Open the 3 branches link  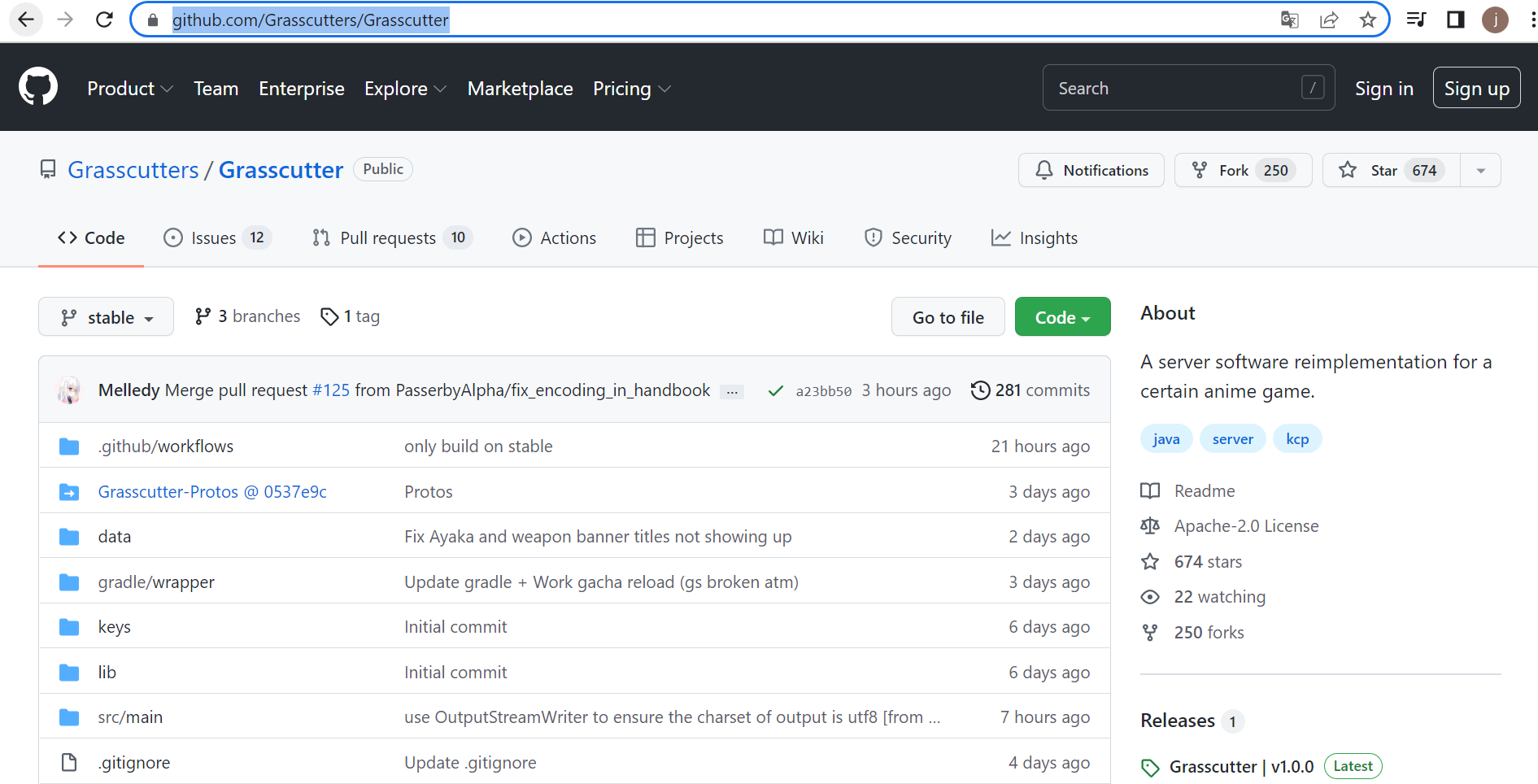(248, 316)
